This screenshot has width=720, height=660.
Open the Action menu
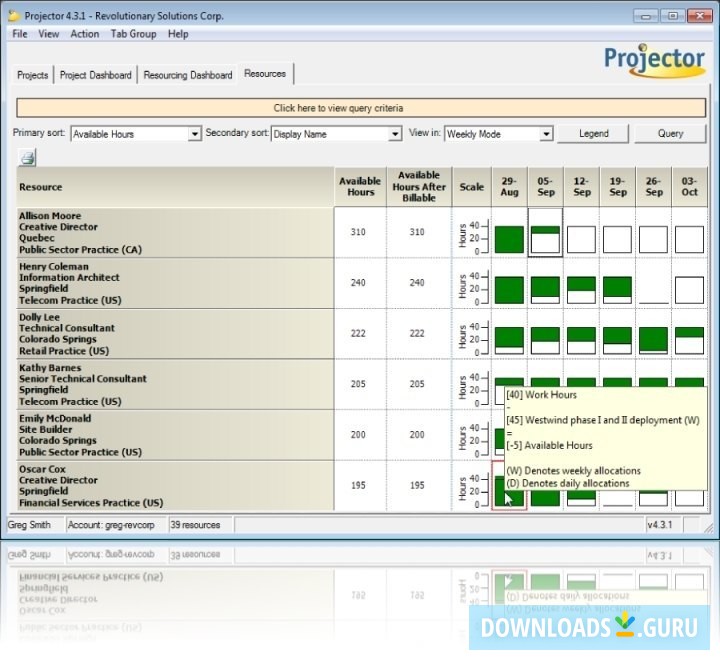(x=85, y=34)
